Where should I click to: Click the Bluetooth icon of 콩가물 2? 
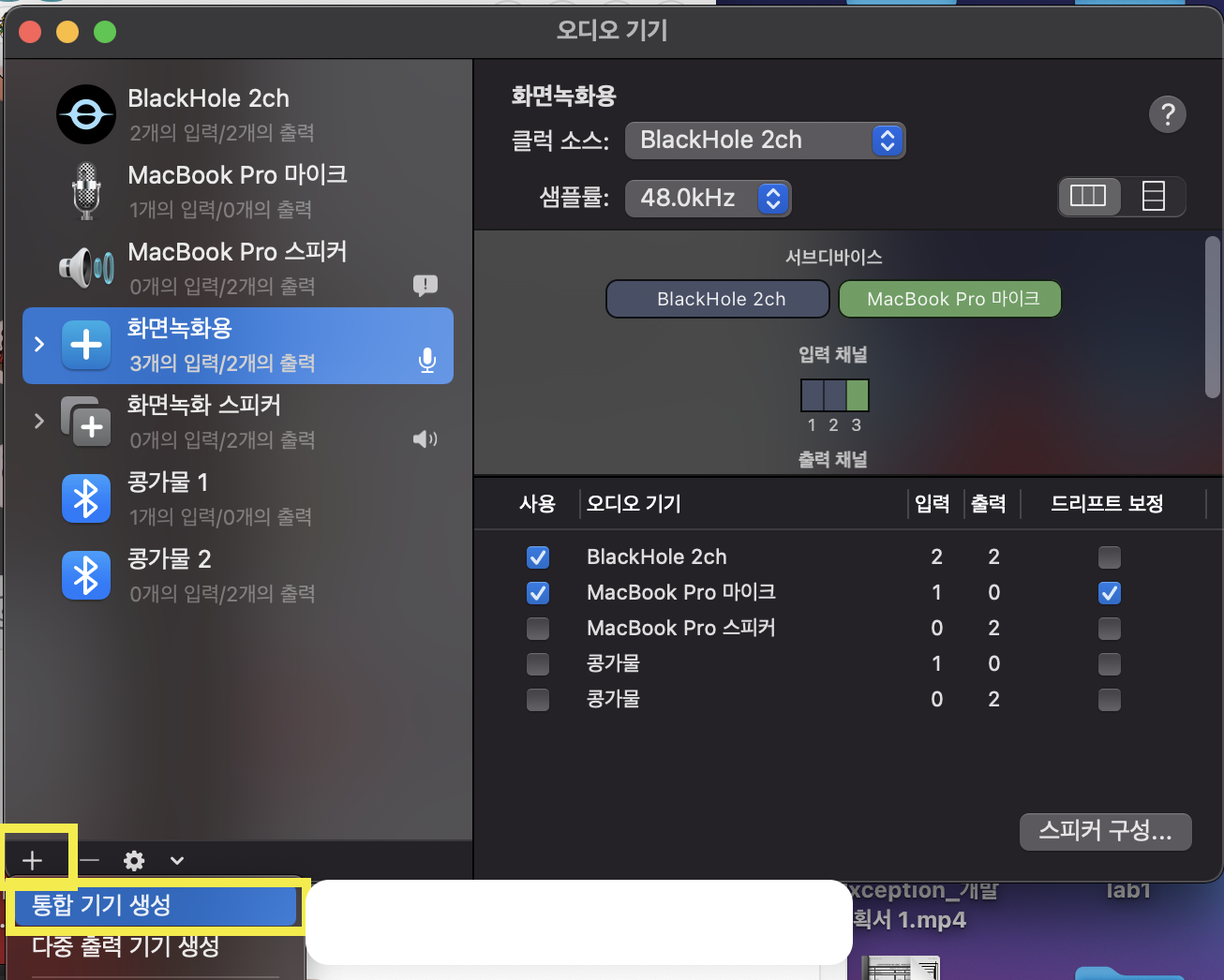(x=86, y=575)
